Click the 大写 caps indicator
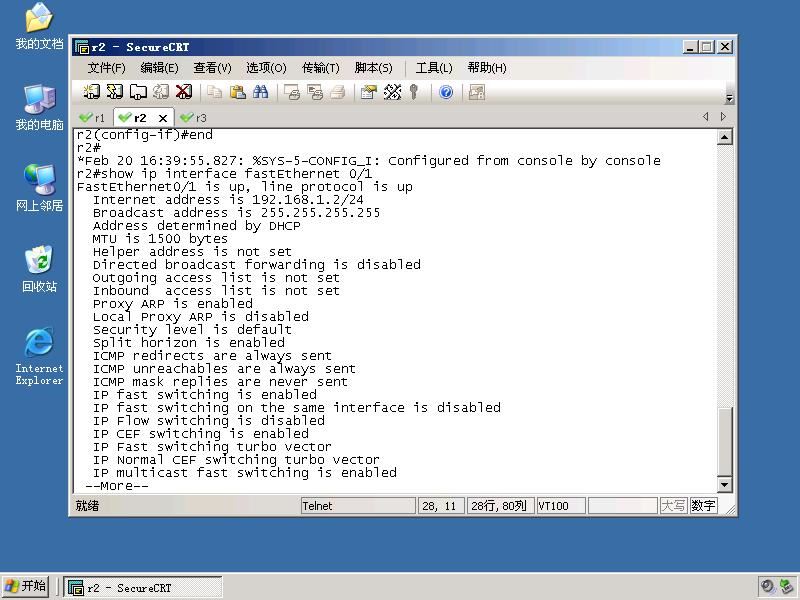Viewport: 800px width, 600px height. 673,506
